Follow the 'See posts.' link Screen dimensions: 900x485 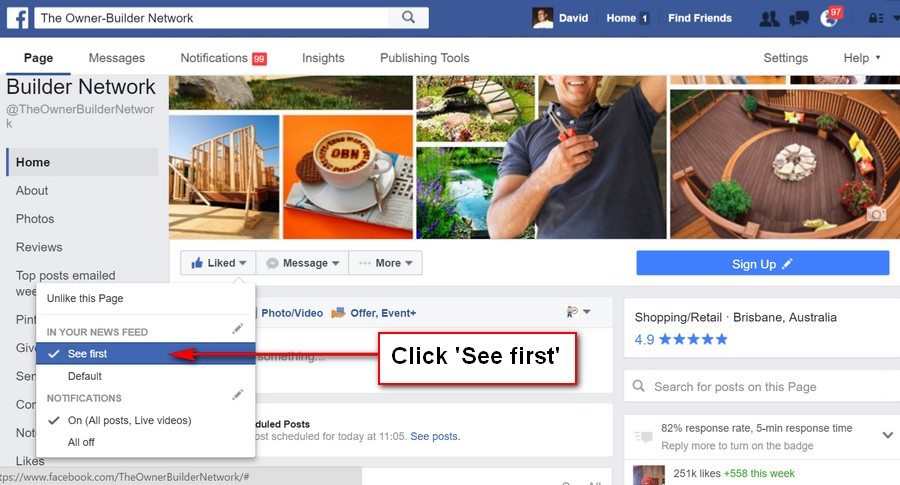click(435, 436)
